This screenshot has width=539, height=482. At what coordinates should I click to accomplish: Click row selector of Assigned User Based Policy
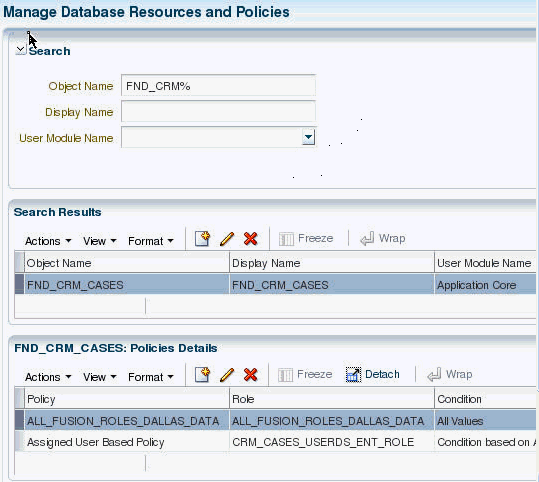tap(20, 441)
